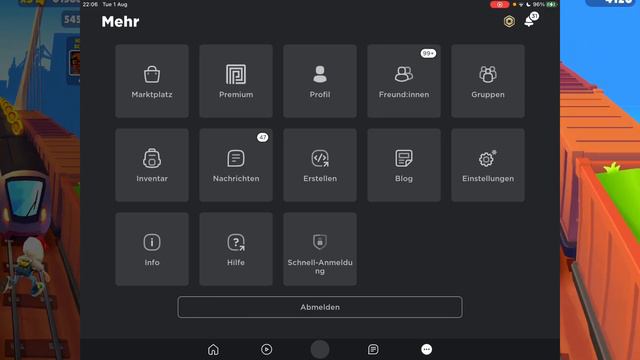640x360 pixels.
Task: Open the Schnell-Anmeldung tile
Action: point(320,249)
